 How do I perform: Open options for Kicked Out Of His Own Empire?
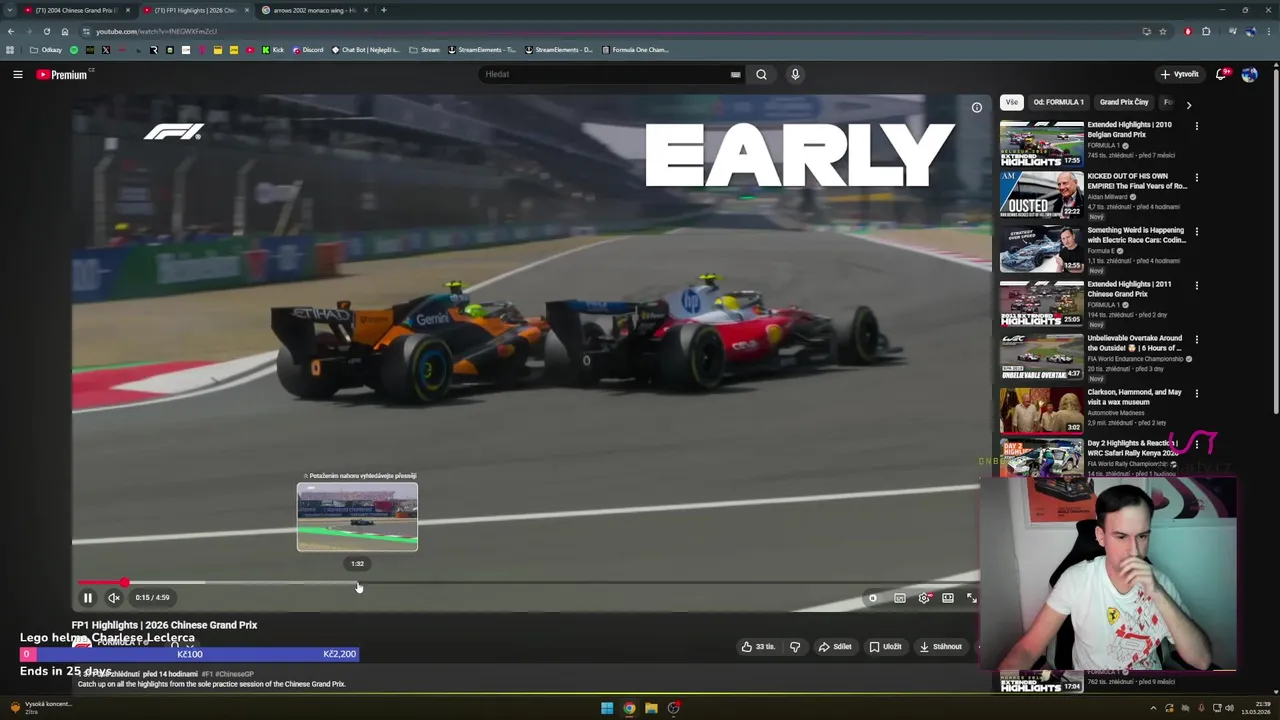point(1196,178)
